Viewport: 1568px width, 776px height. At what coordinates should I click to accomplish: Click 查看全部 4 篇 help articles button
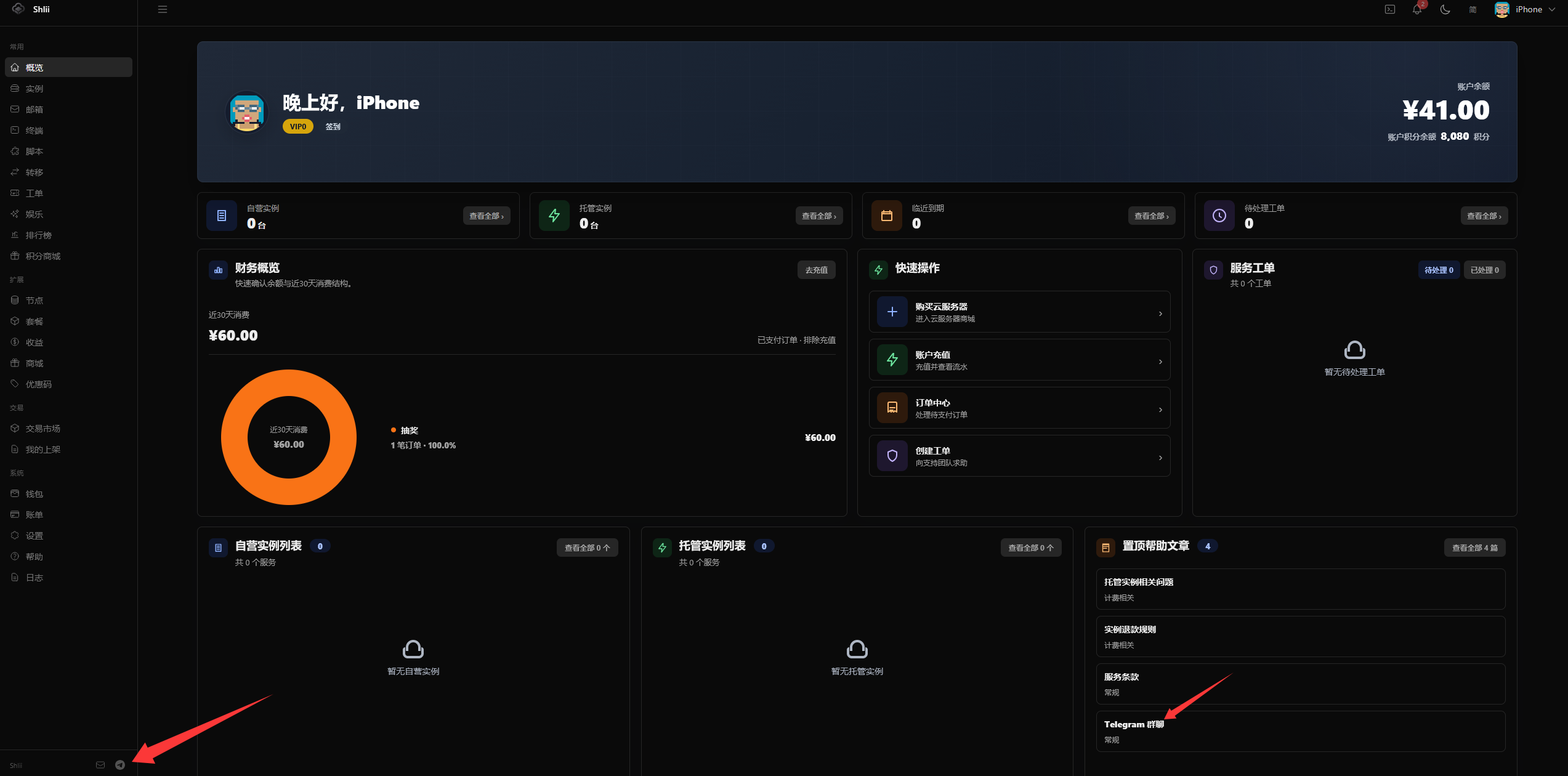[x=1475, y=548]
